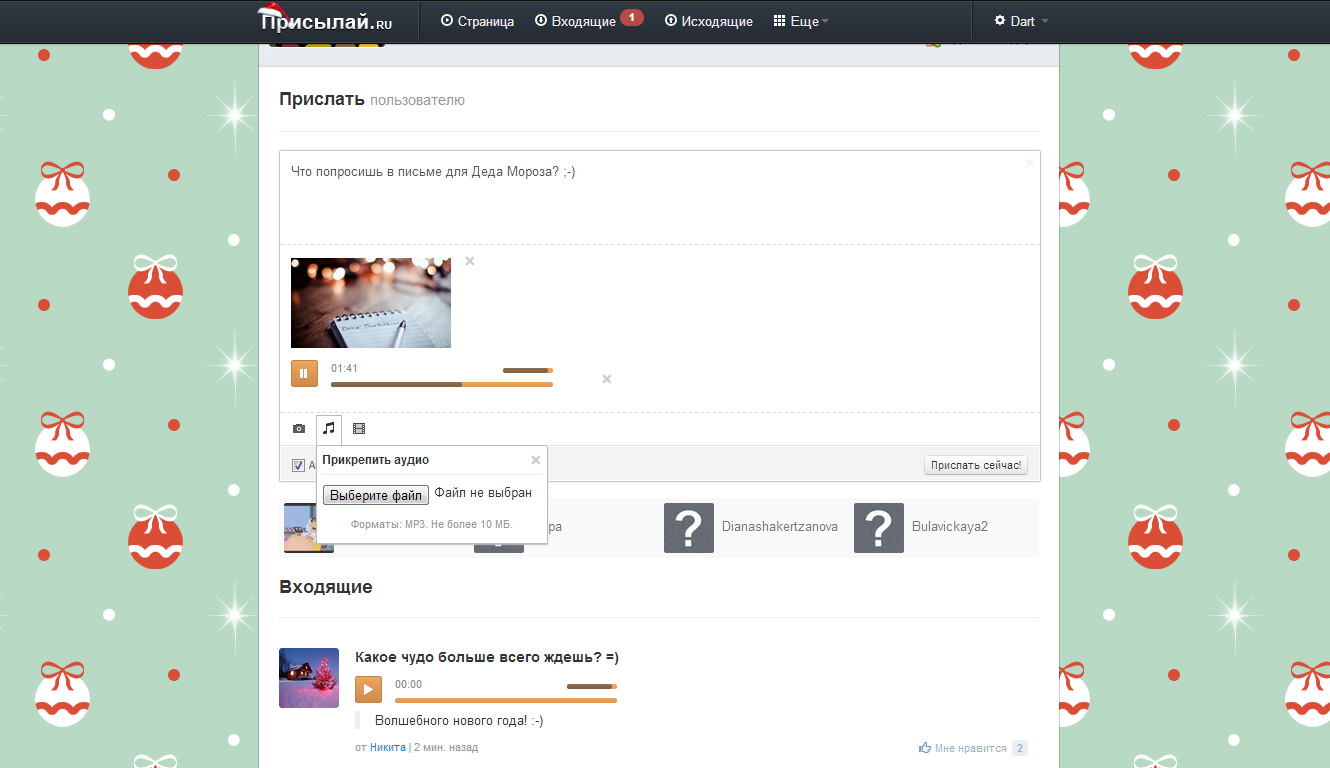Click the Выберите файл button
The width and height of the screenshot is (1330, 768).
click(376, 495)
